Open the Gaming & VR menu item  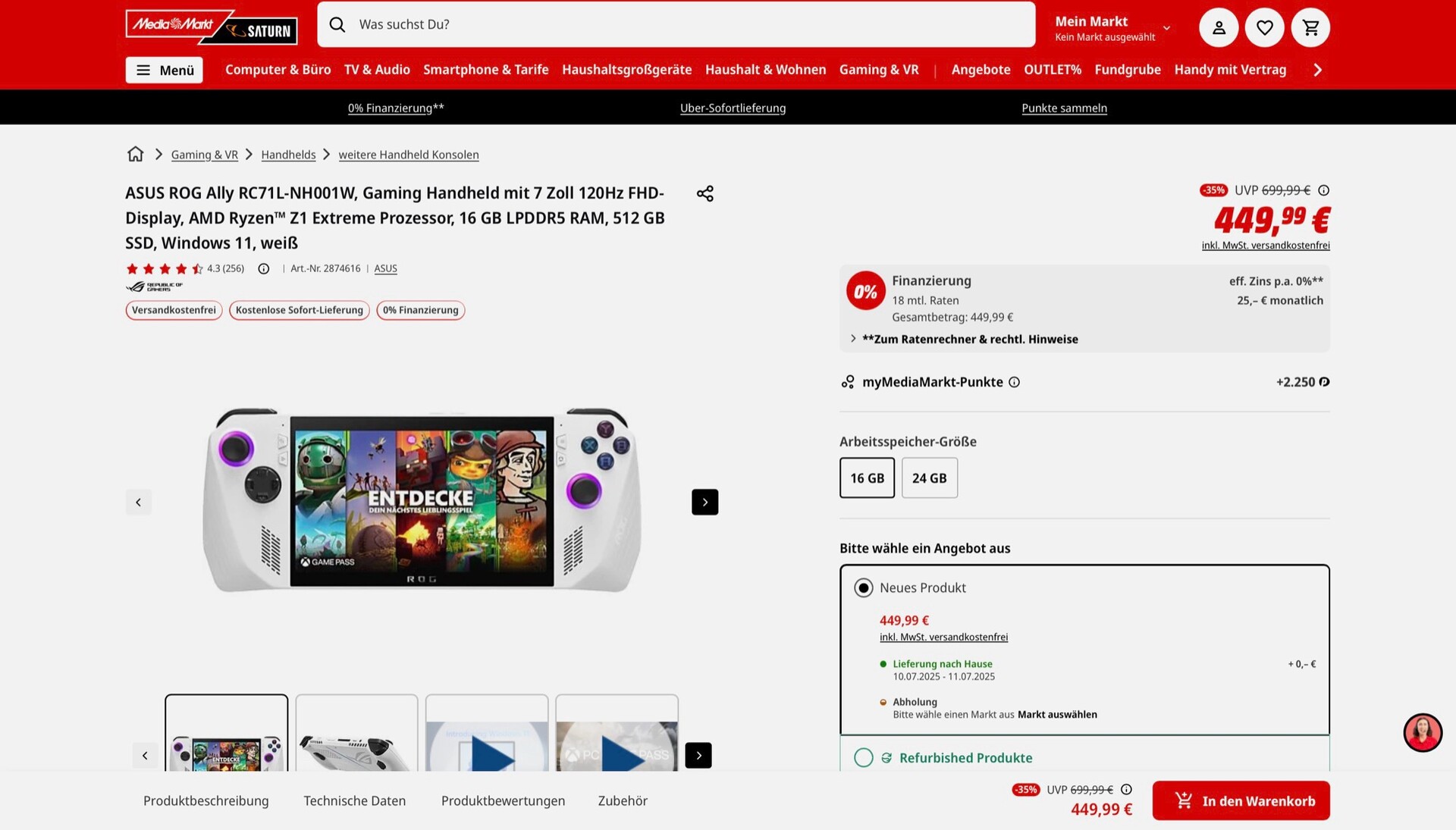(878, 70)
